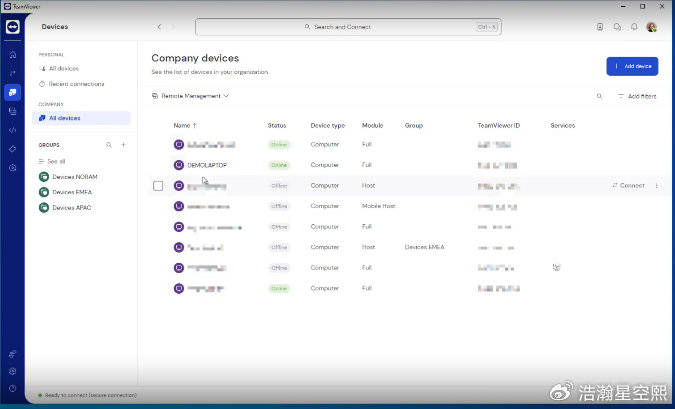Viewport: 675px width, 409px height.
Task: Maximize the TeamViewer window
Action: pyautogui.click(x=642, y=6)
